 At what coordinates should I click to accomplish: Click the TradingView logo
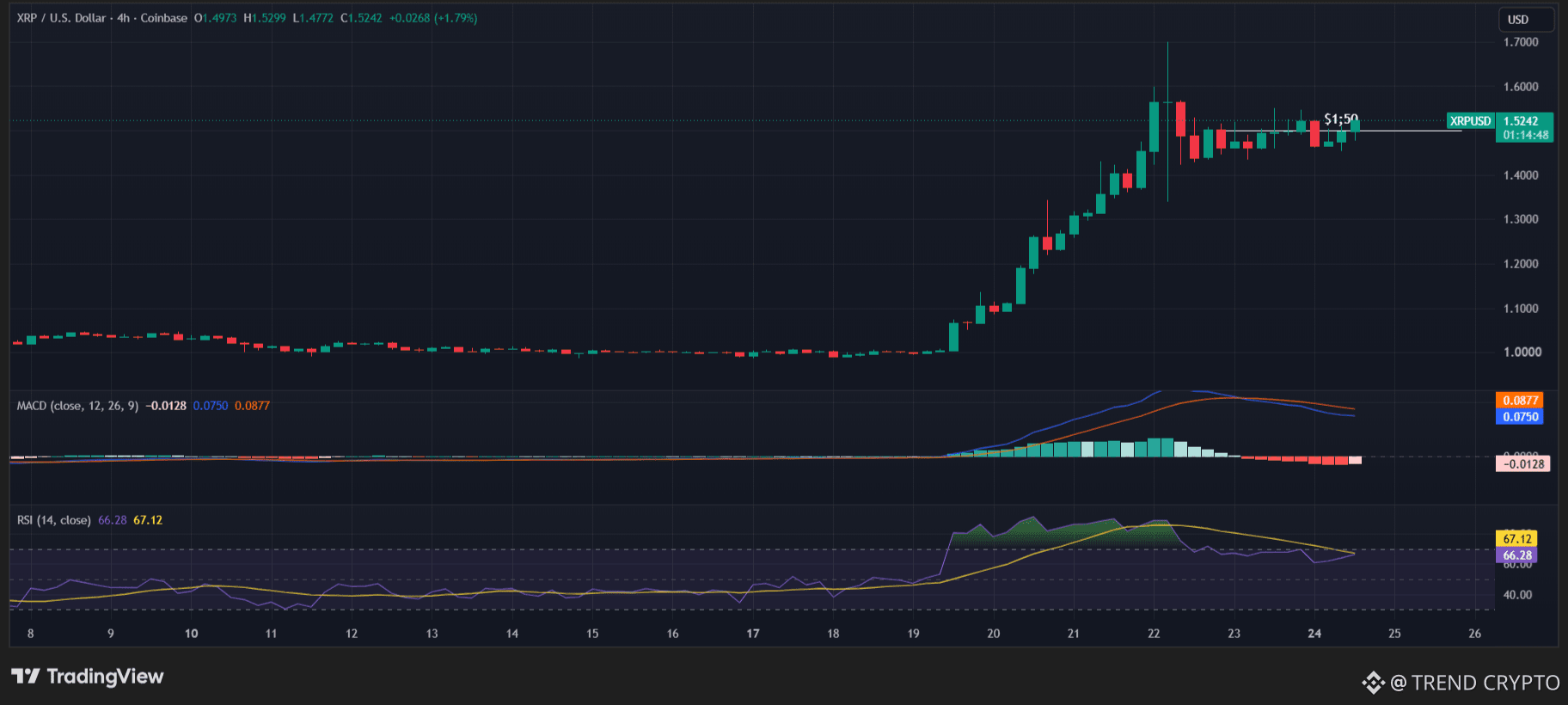(x=88, y=677)
